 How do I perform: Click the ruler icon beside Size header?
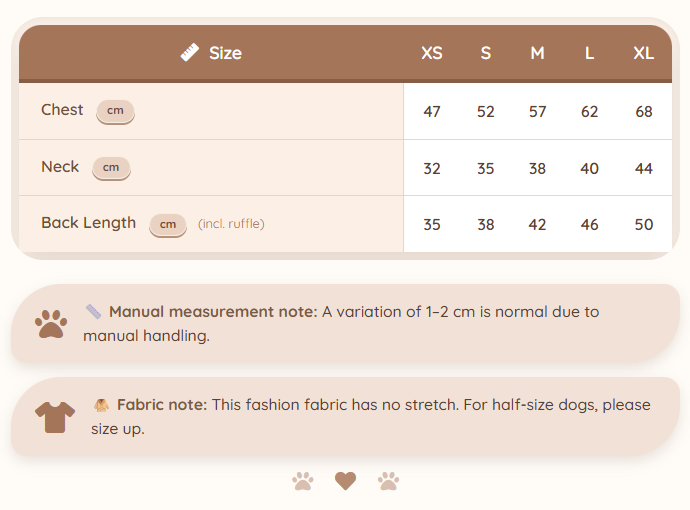tap(190, 52)
